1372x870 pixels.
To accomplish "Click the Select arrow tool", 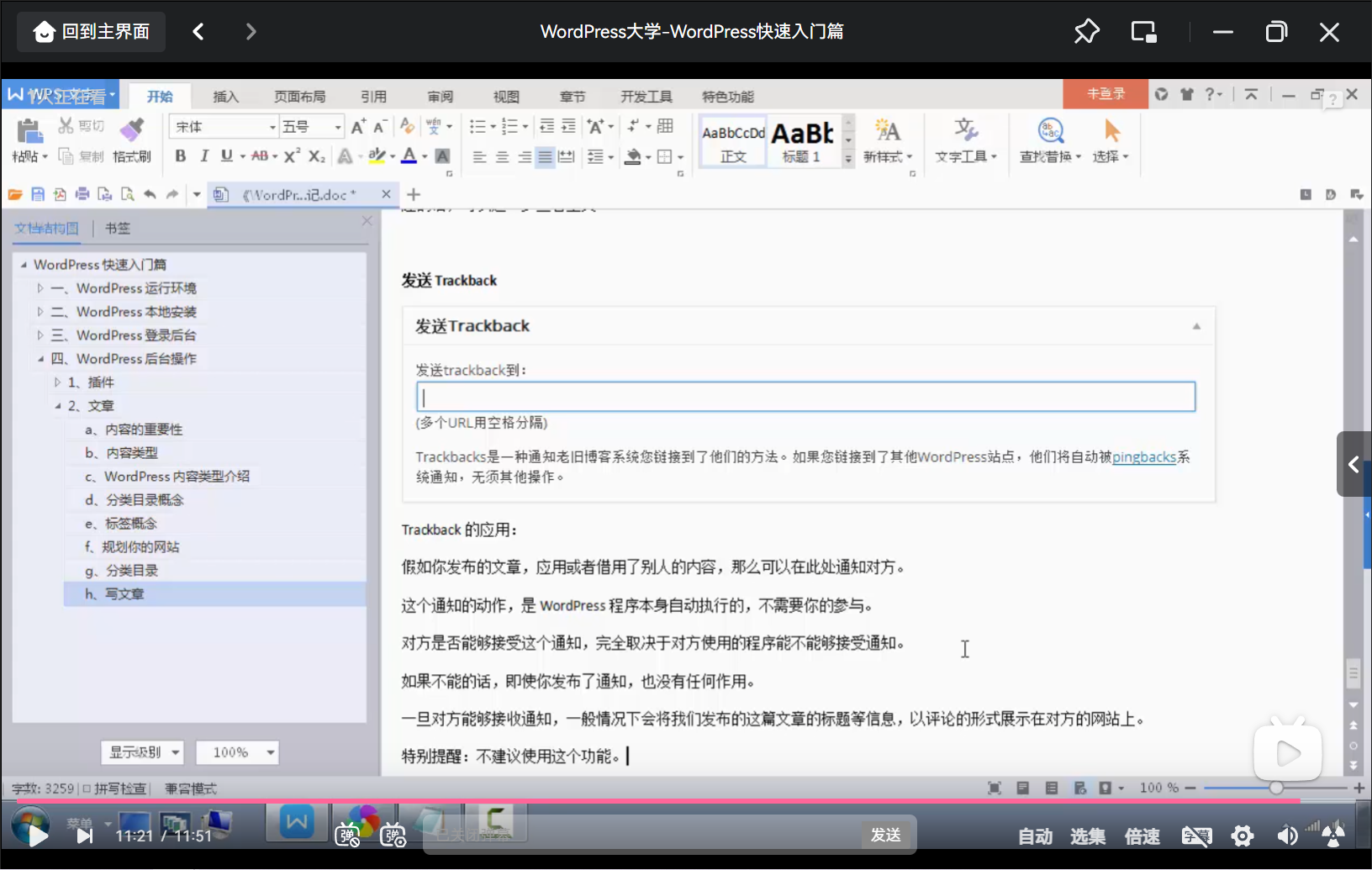I will (1111, 140).
